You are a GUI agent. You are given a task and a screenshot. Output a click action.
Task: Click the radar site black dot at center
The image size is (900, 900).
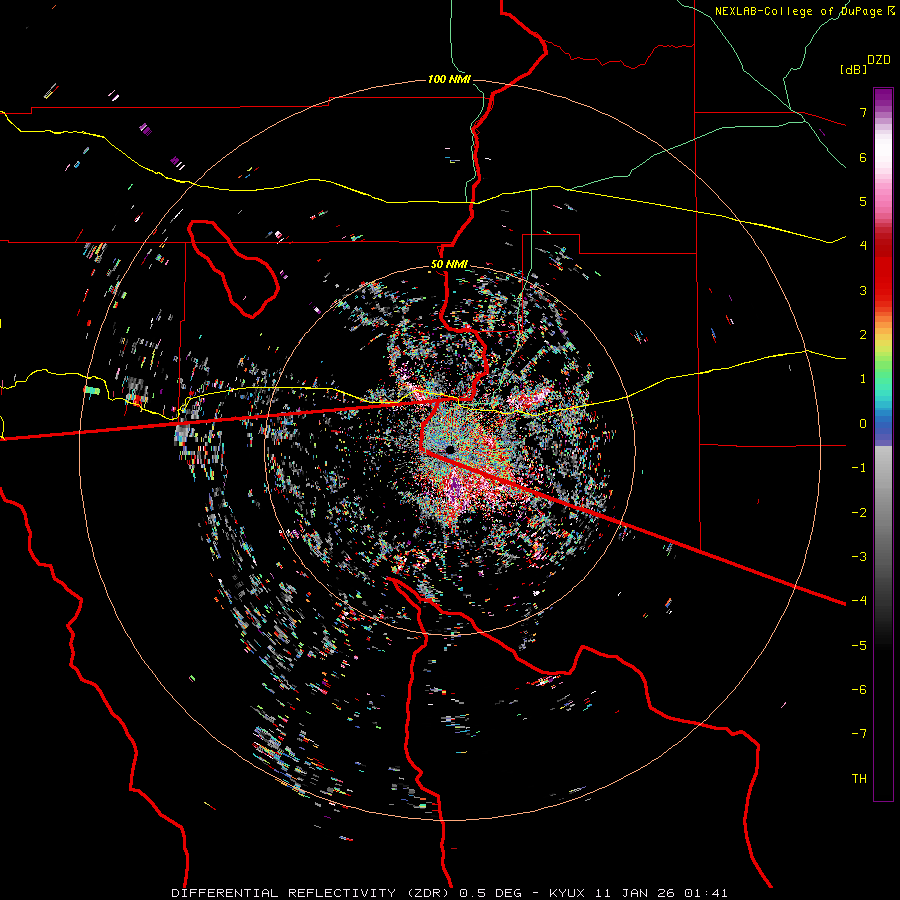449,449
